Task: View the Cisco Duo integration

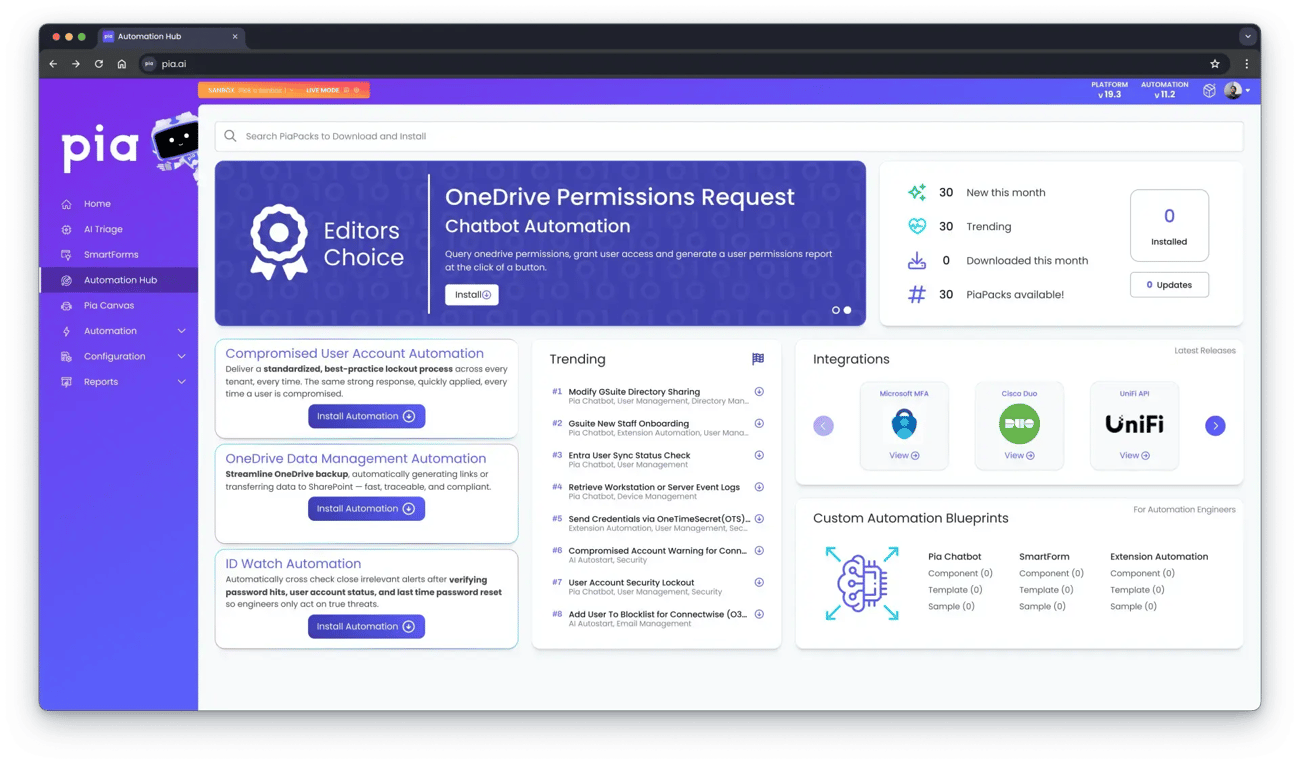Action: tap(1019, 455)
